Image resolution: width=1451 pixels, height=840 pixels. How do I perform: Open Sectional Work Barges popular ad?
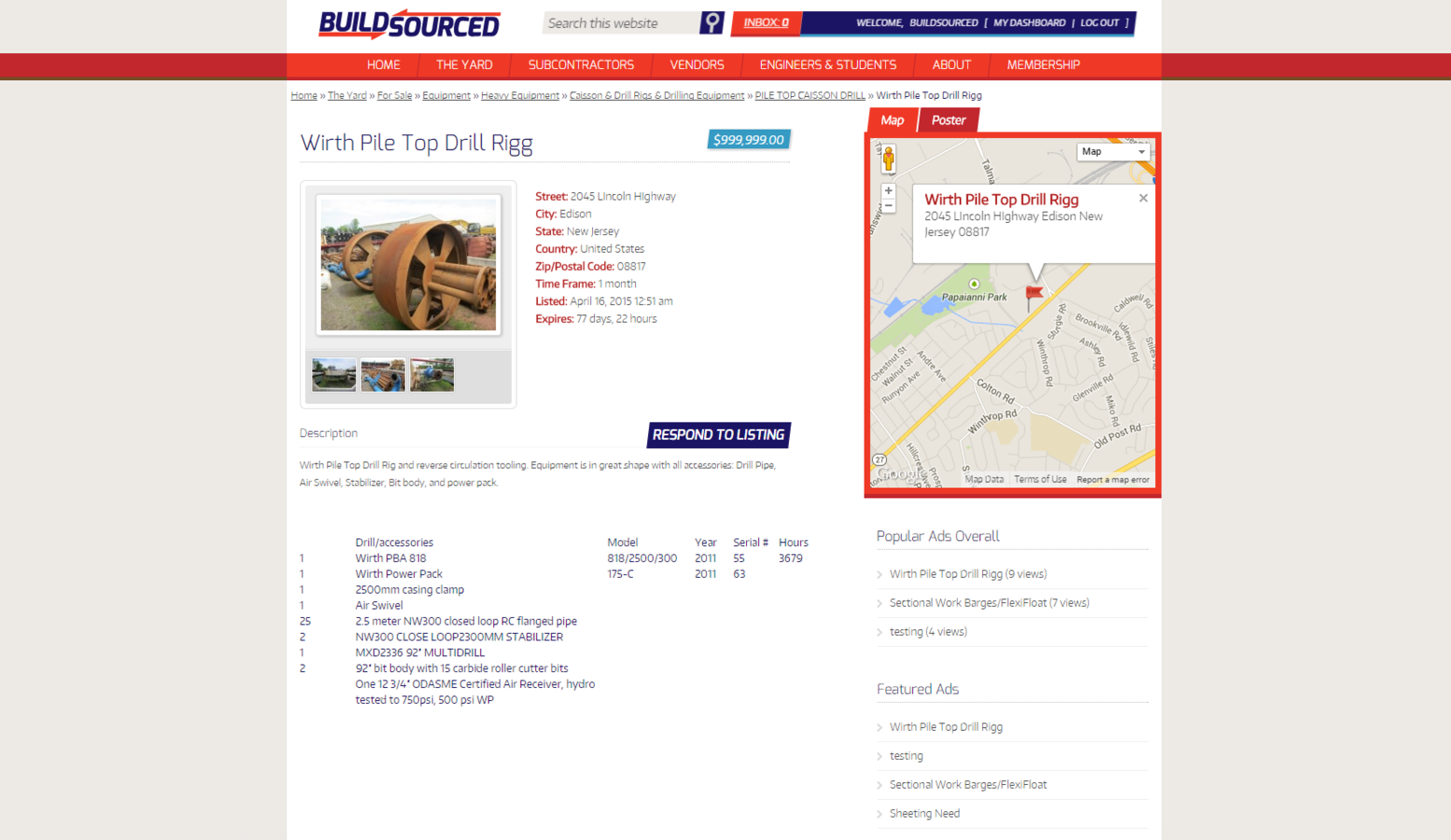pyautogui.click(x=989, y=603)
